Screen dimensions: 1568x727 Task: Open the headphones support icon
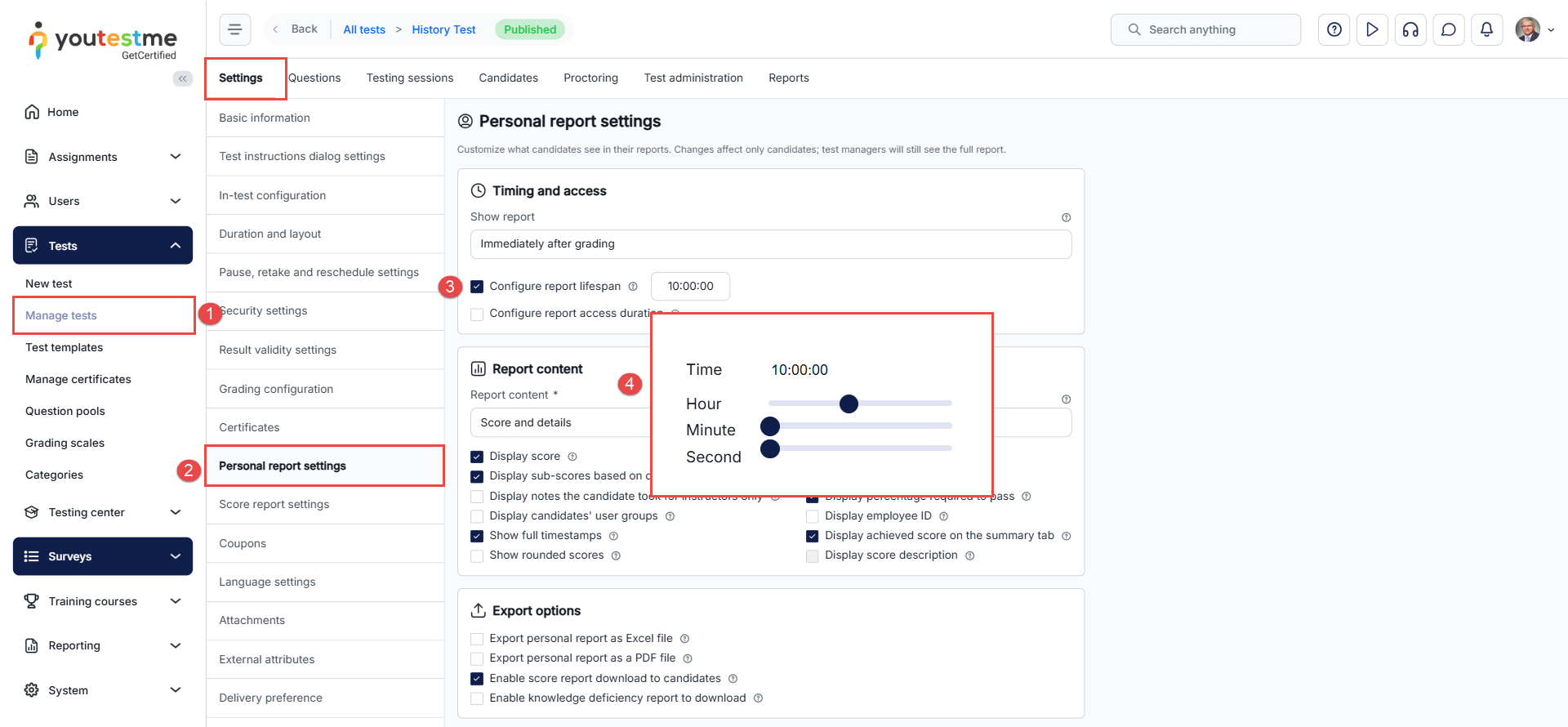[x=1410, y=29]
